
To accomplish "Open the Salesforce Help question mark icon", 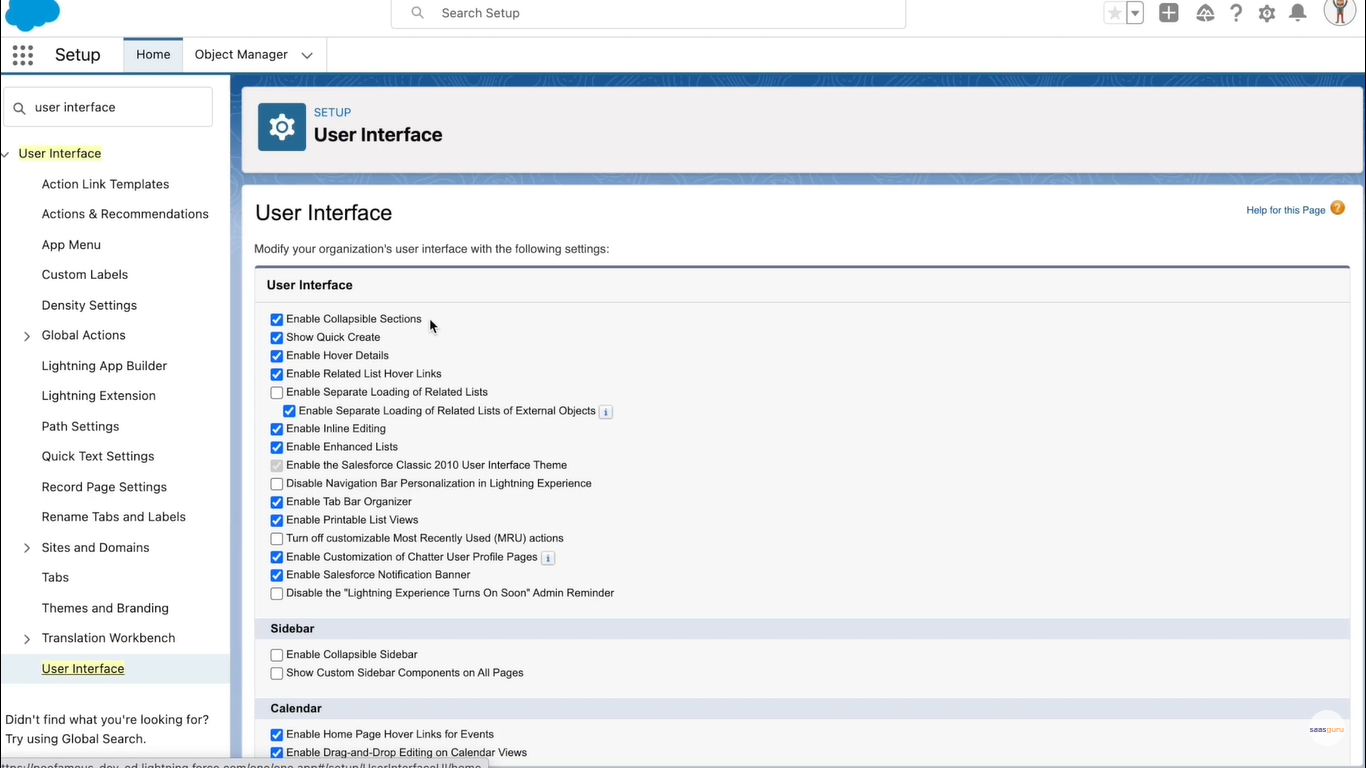I will point(1236,13).
